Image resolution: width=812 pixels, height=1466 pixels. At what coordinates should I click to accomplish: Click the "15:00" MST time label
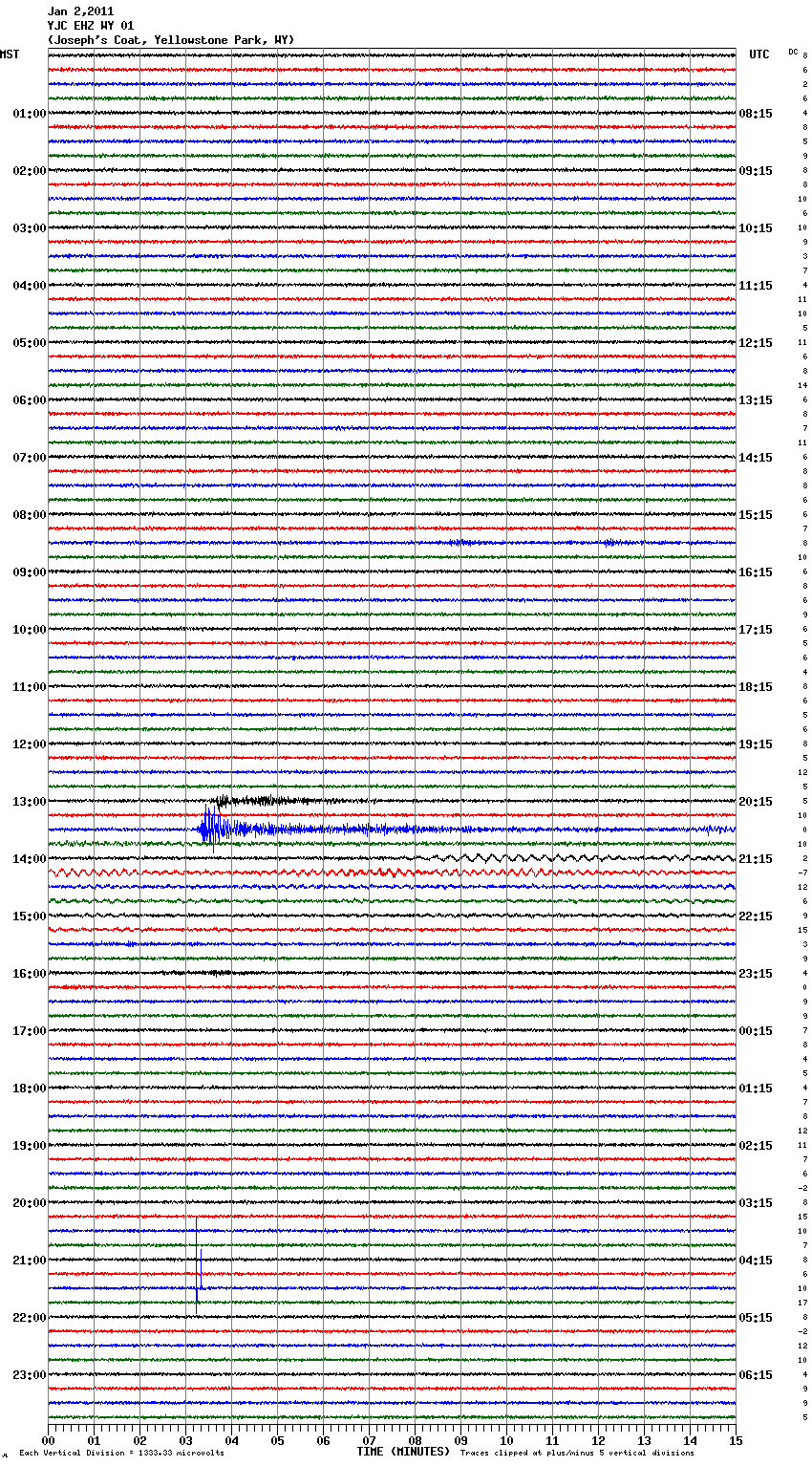pos(30,916)
